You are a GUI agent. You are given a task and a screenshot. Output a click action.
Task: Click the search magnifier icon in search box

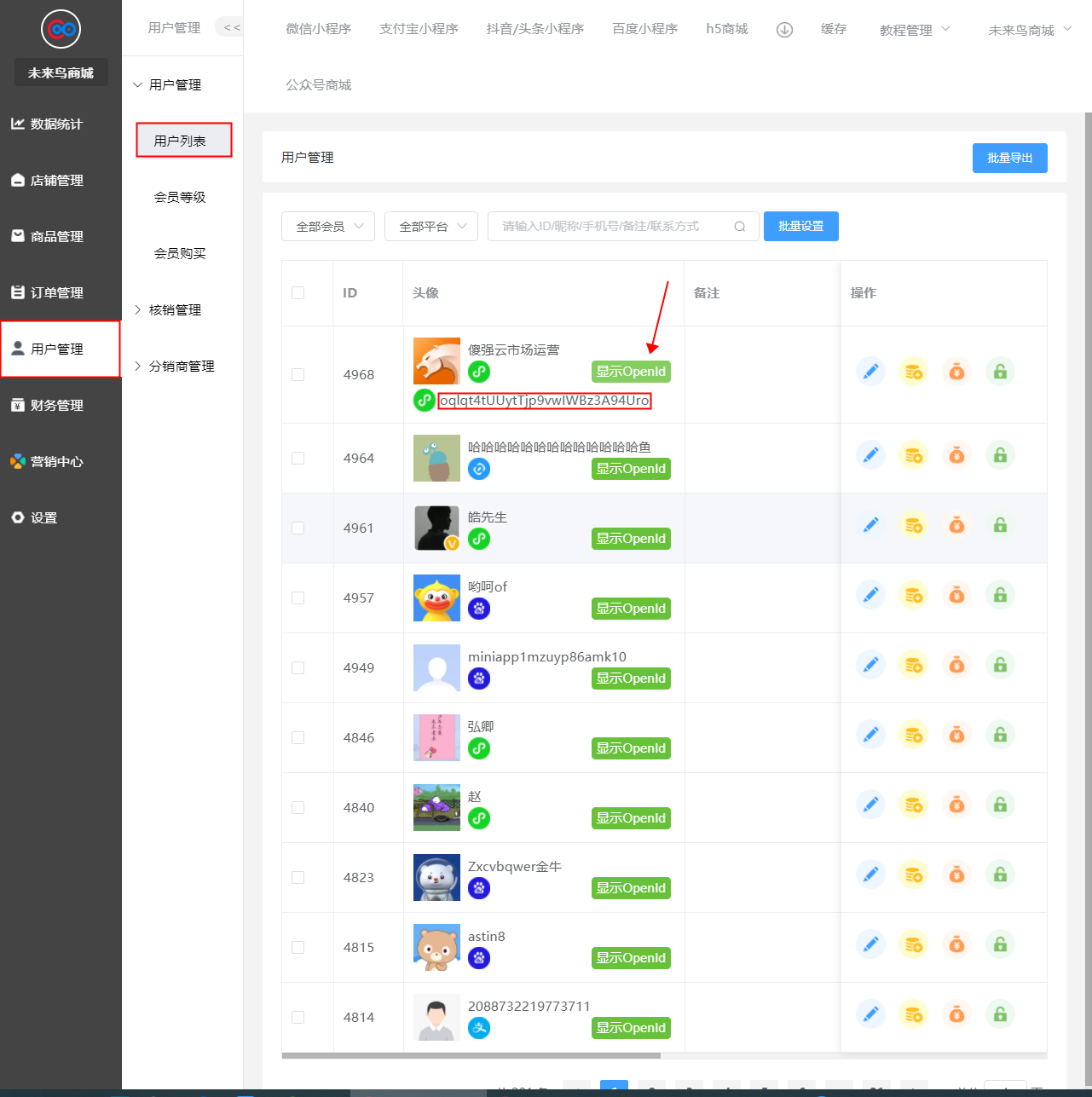(x=740, y=227)
